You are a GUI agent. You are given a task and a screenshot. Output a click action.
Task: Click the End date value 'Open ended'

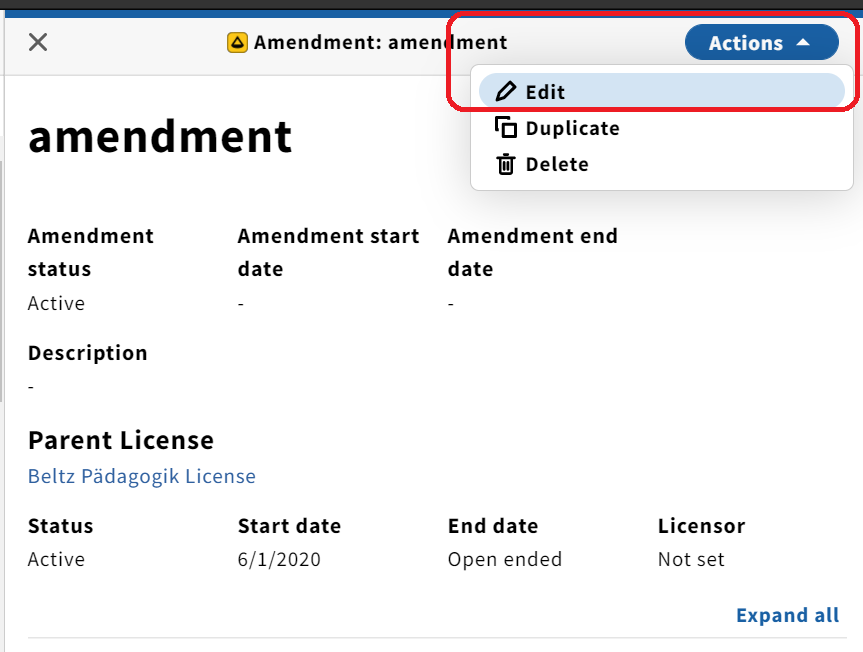505,560
